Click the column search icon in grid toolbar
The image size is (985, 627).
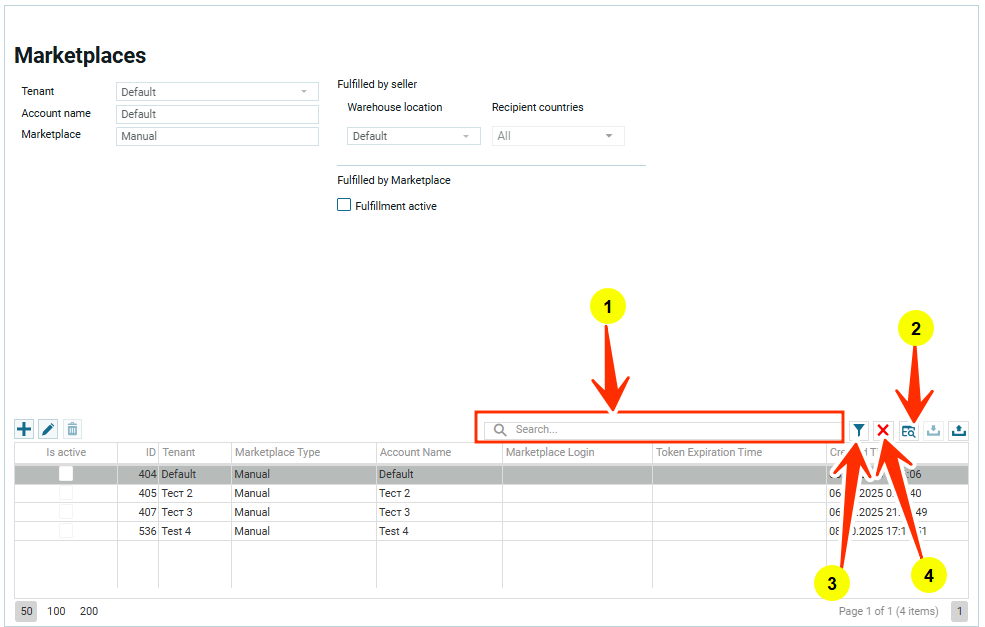click(908, 430)
